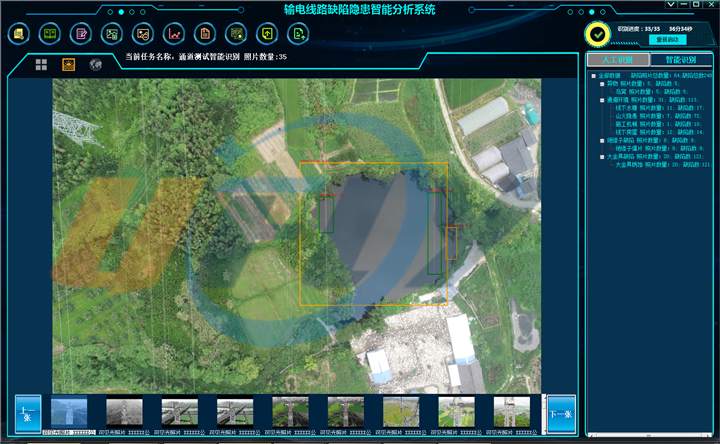Click the green upload-arrow toolbar icon

click(298, 34)
